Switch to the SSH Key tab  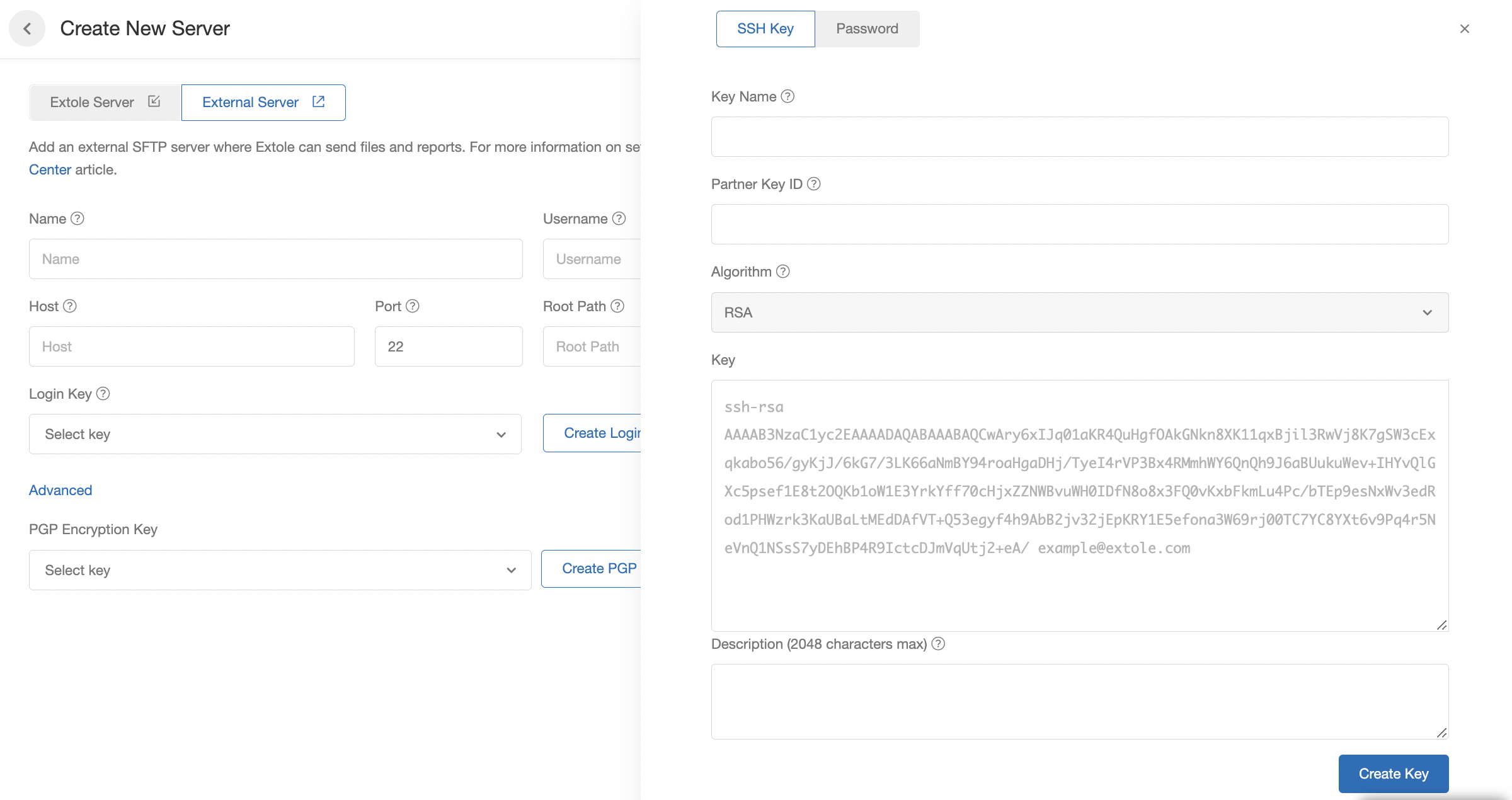765,29
